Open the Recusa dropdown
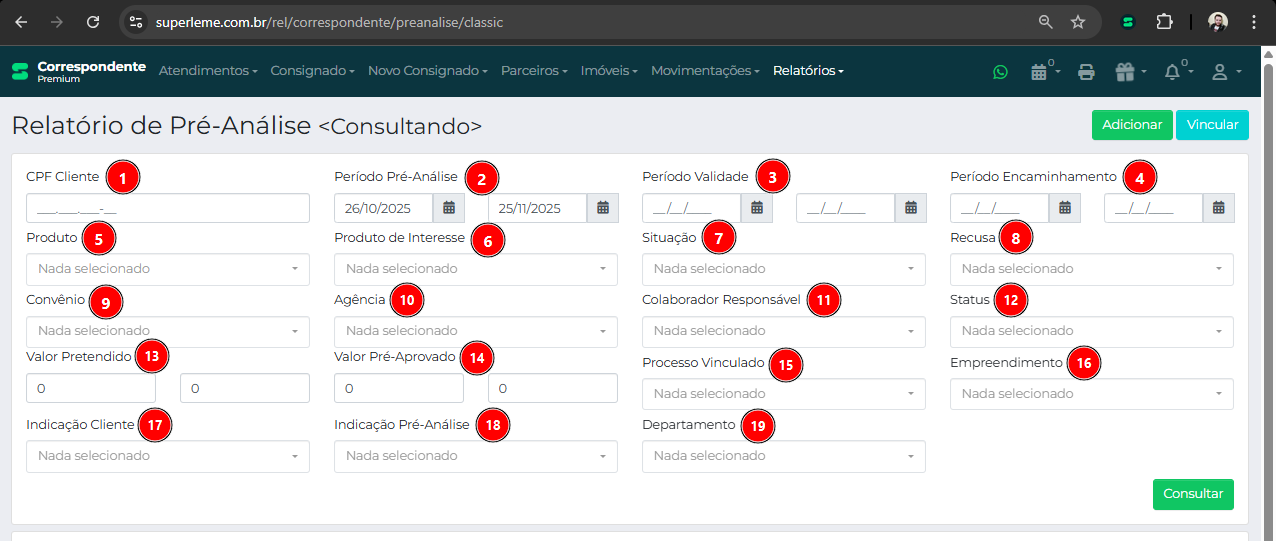The width and height of the screenshot is (1276, 541). (x=1092, y=269)
